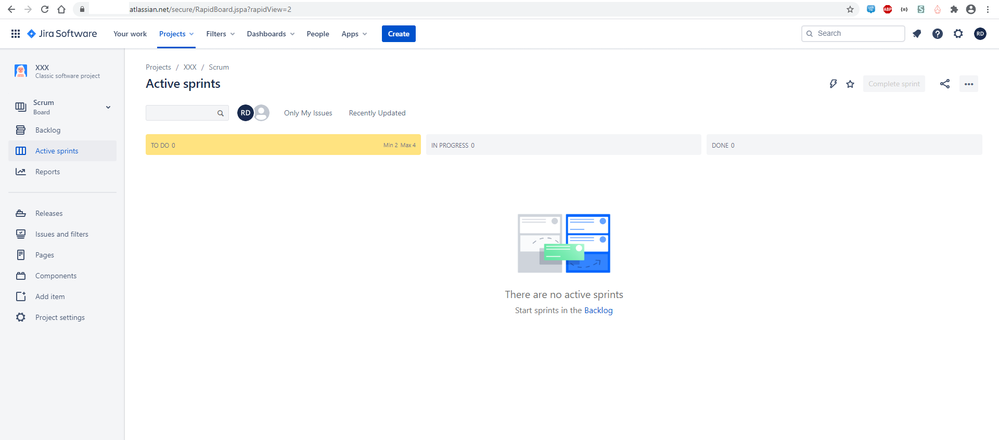The height and width of the screenshot is (440, 999).
Task: Click the Releases ship icon
Action: click(21, 213)
